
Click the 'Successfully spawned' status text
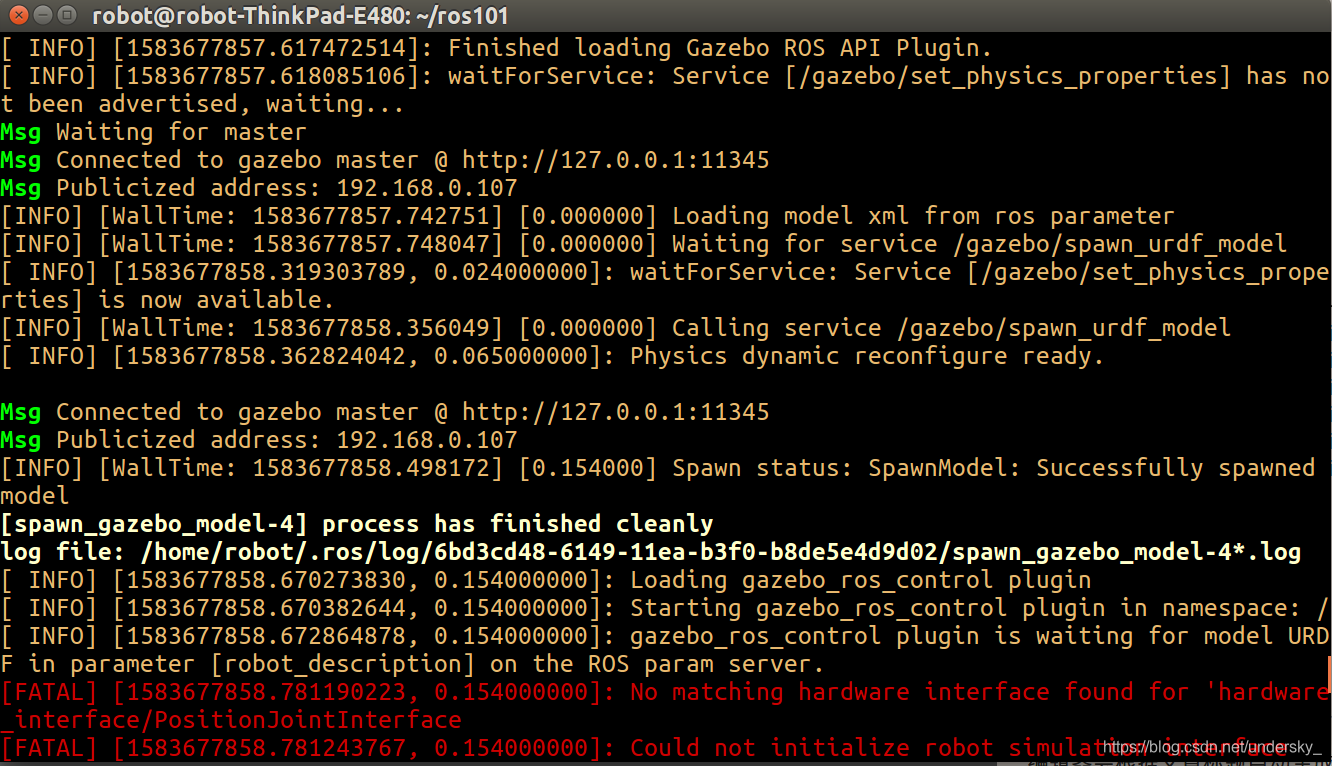pos(1175,468)
